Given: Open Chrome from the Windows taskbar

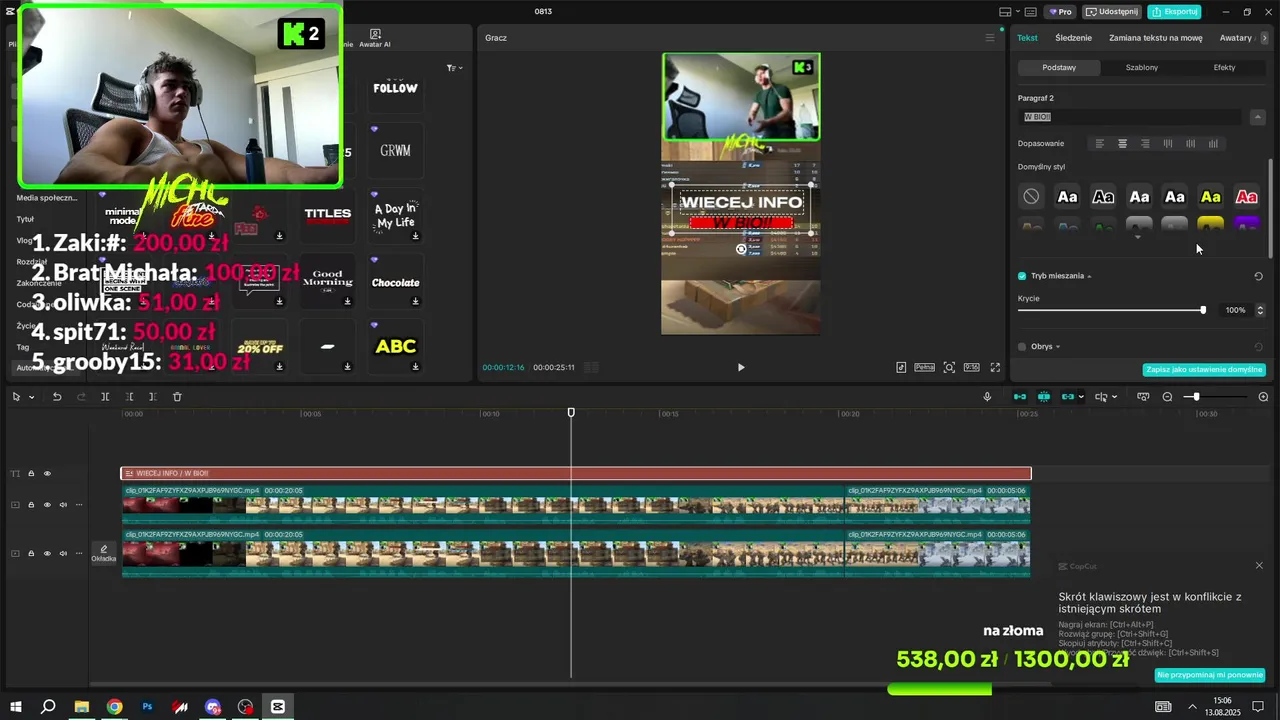Looking at the screenshot, I should [x=114, y=707].
